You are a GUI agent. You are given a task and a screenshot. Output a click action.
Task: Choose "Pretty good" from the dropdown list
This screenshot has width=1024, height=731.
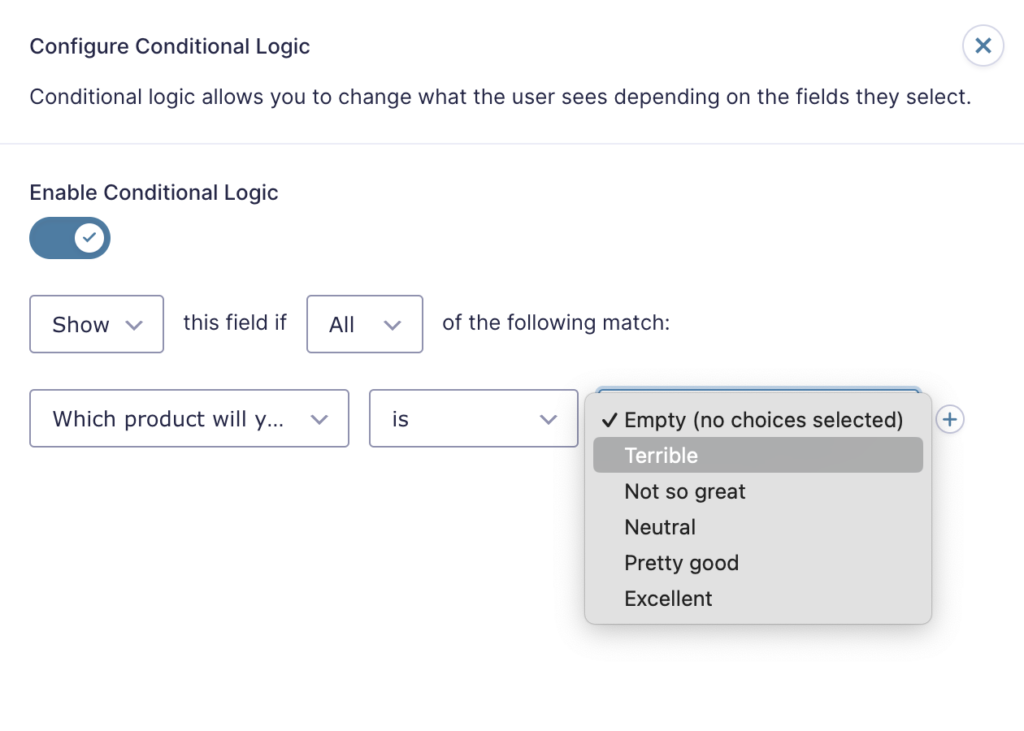click(681, 563)
